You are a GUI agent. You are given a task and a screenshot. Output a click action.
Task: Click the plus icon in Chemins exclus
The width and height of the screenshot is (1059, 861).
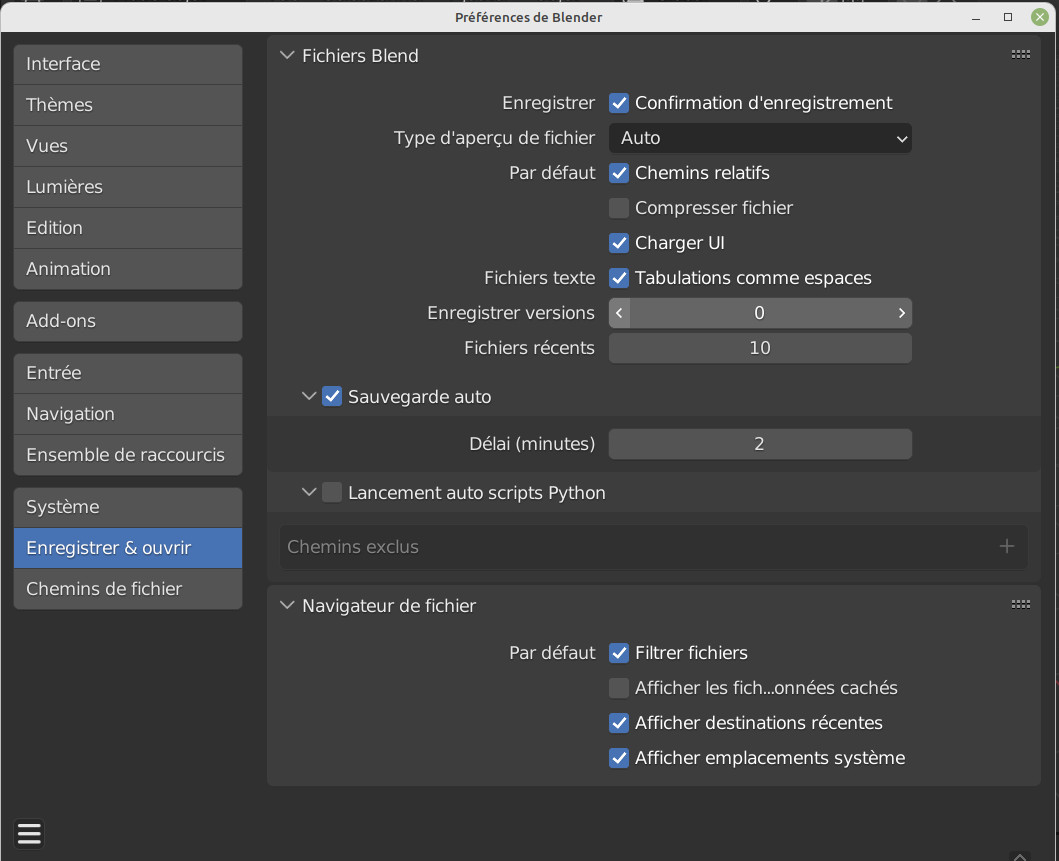pos(1006,546)
